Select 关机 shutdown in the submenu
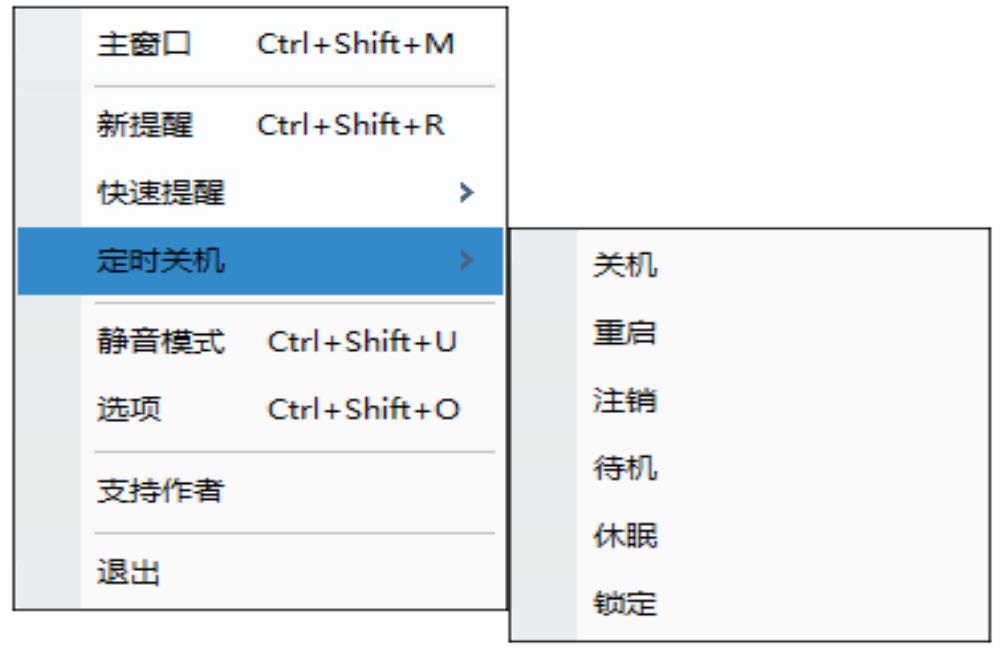Screen dimensions: 1000x650 coord(625,266)
